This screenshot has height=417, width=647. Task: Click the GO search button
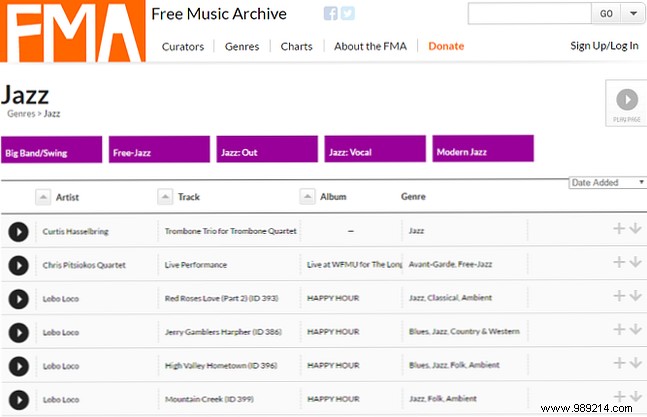click(606, 14)
